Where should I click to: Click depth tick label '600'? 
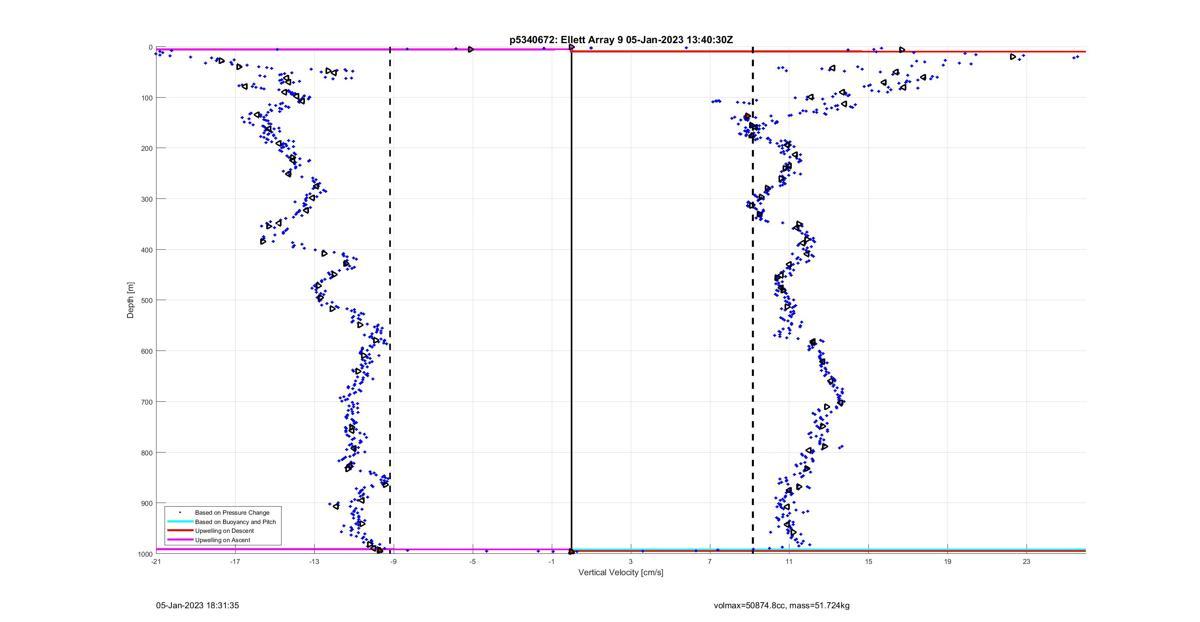145,351
